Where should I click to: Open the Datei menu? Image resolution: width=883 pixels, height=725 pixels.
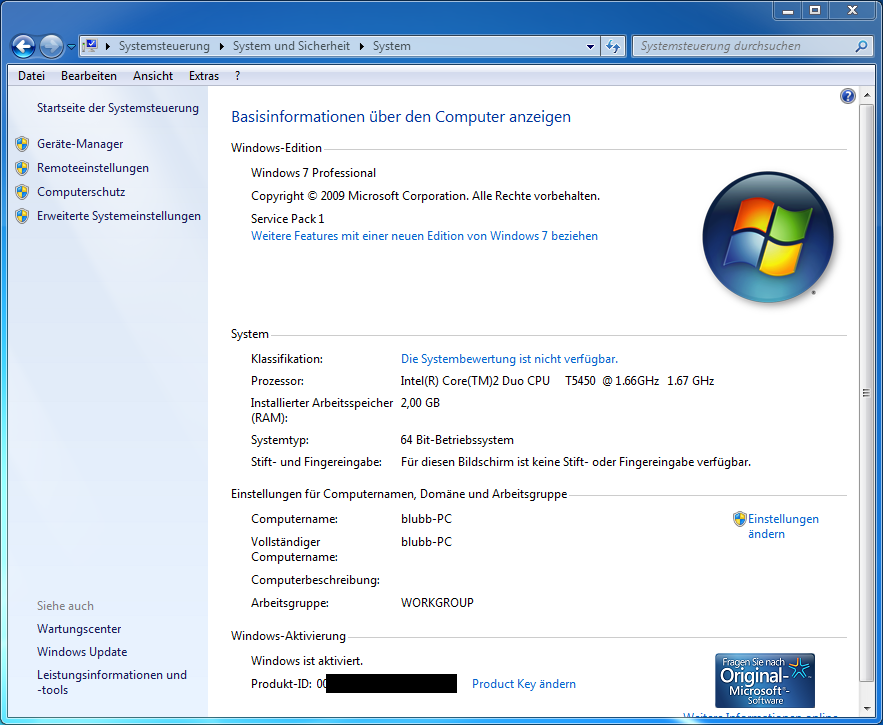pos(31,76)
